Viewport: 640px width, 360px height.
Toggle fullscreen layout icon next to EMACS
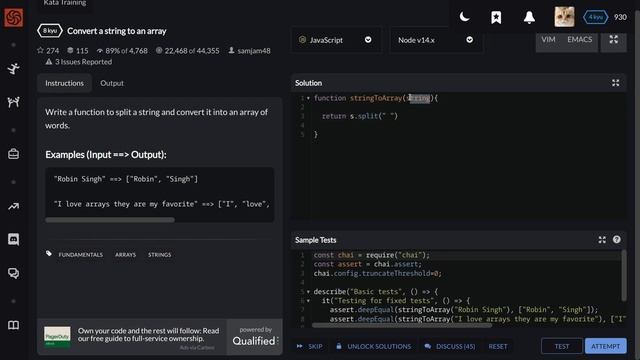tap(613, 39)
